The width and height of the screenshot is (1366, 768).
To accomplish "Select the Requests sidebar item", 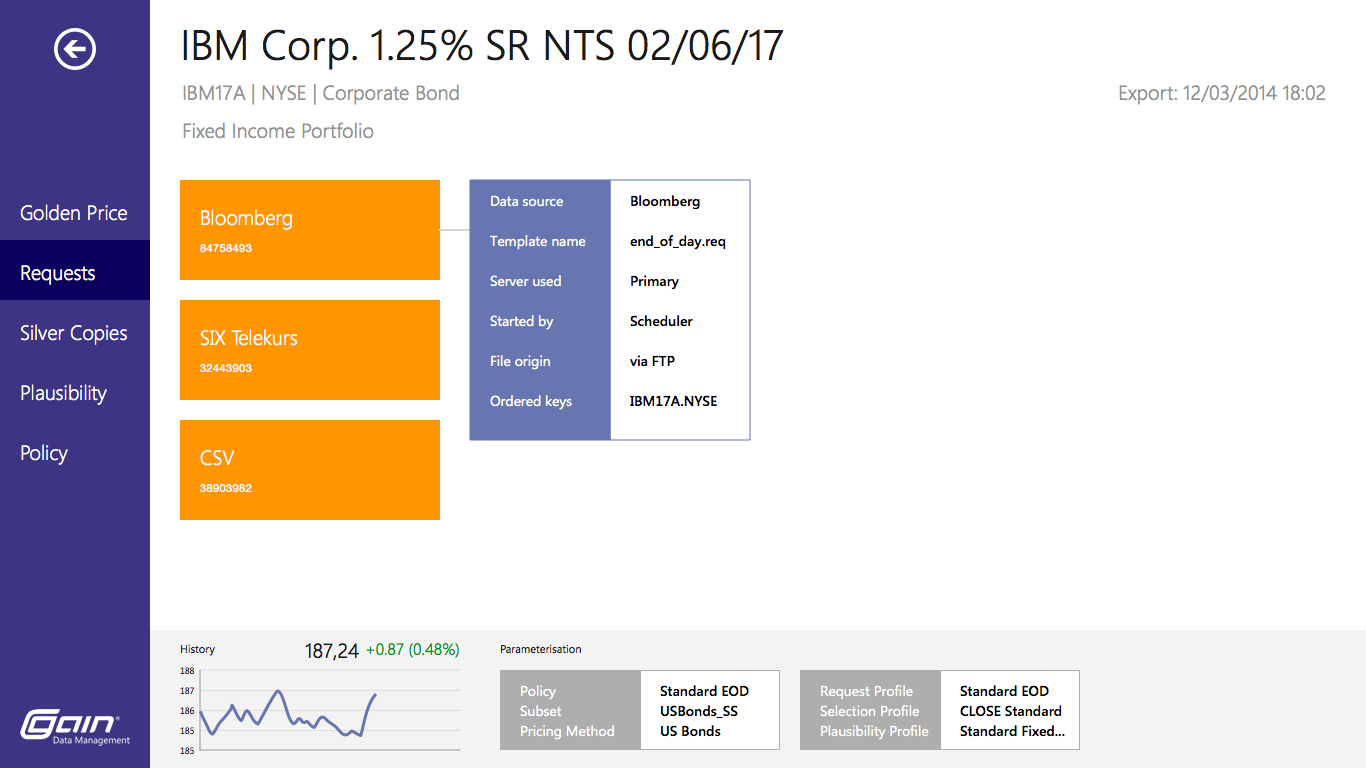I will point(75,270).
